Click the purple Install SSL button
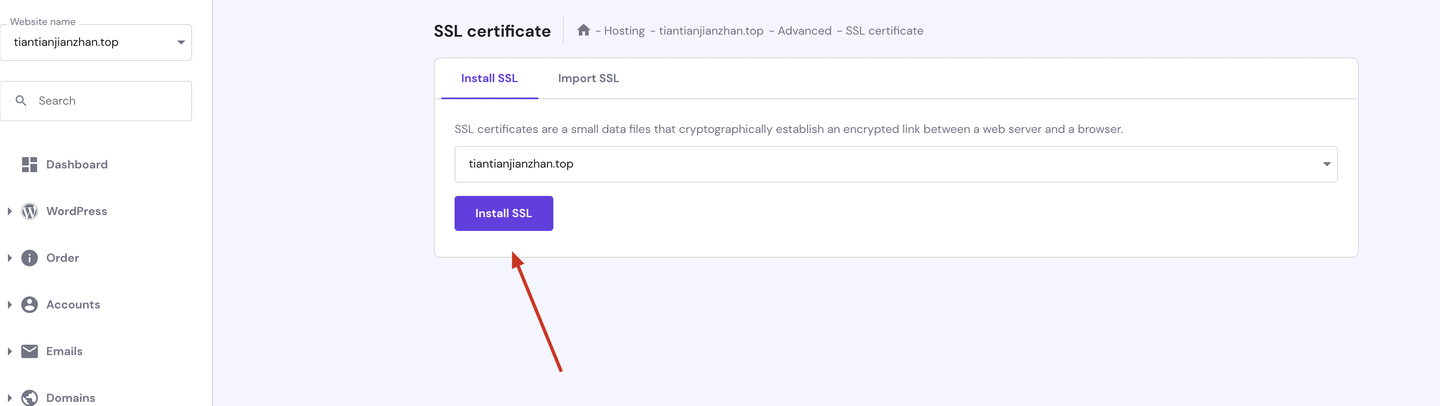The image size is (1440, 406). coord(504,213)
